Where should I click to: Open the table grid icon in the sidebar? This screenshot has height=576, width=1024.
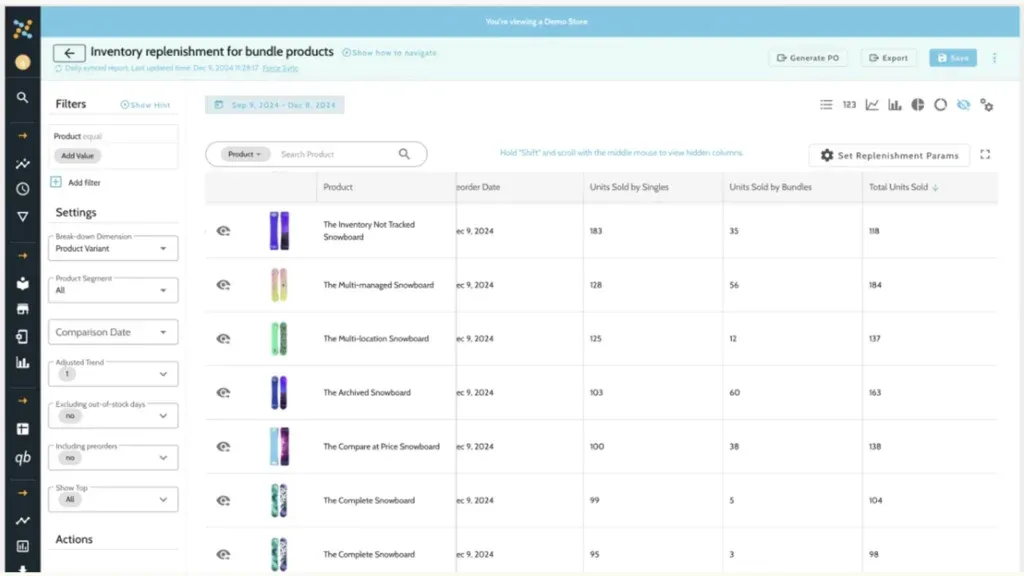point(23,429)
